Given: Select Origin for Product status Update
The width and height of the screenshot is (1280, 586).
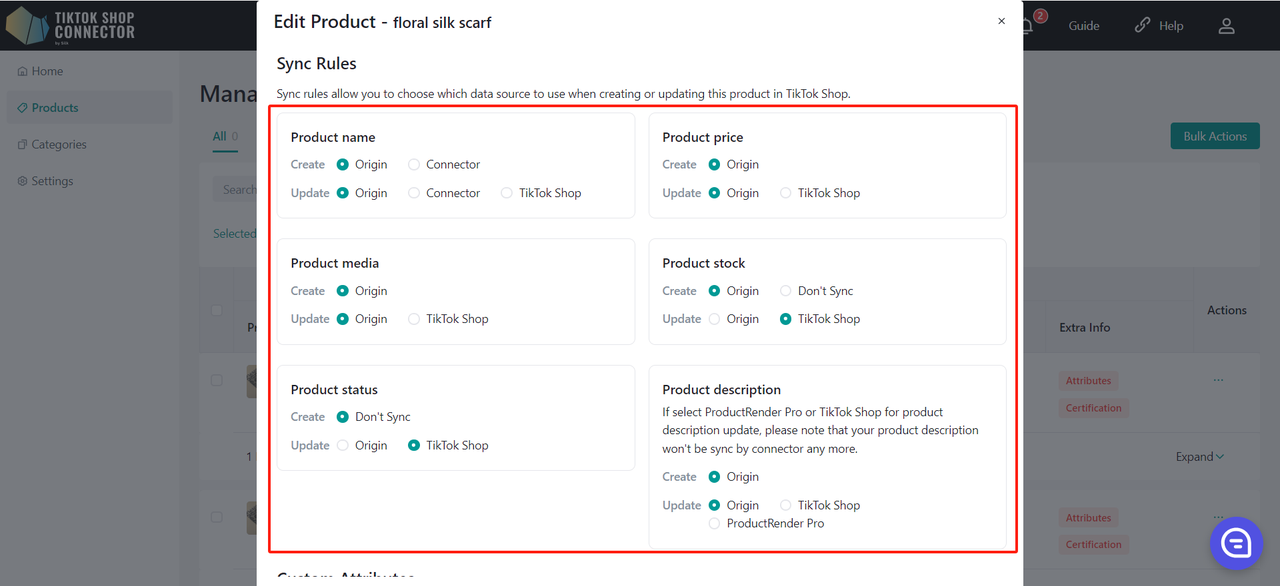Looking at the screenshot, I should click(343, 446).
